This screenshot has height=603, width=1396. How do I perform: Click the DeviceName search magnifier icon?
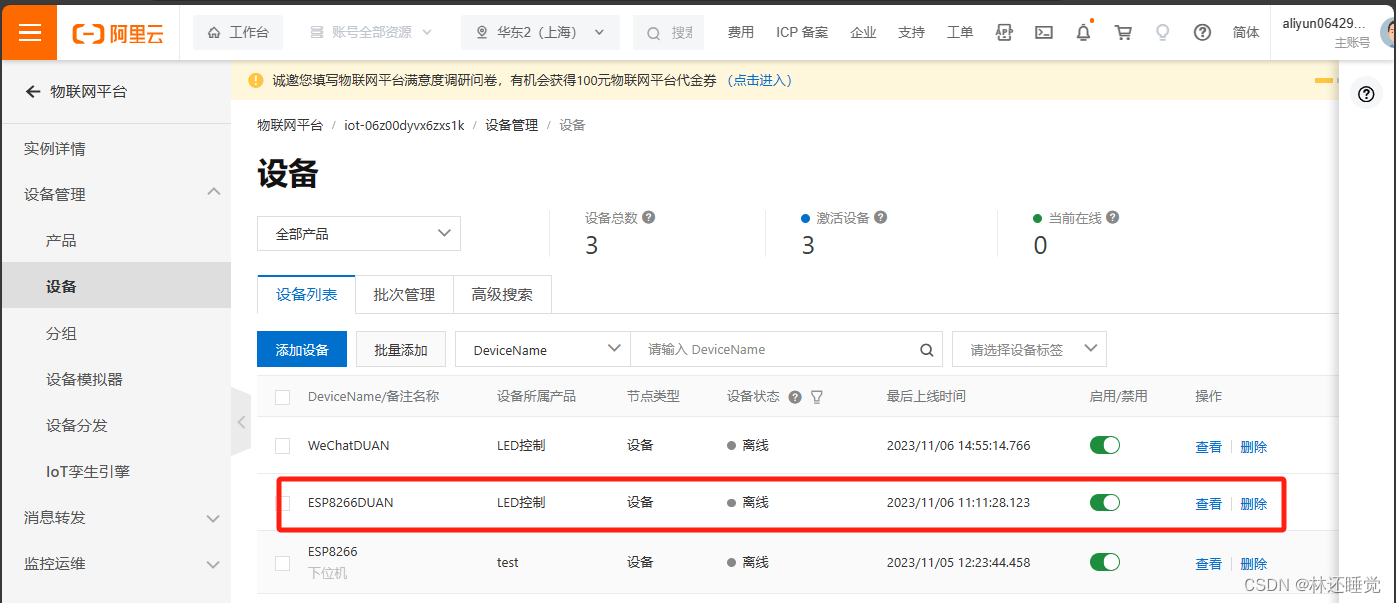click(927, 350)
